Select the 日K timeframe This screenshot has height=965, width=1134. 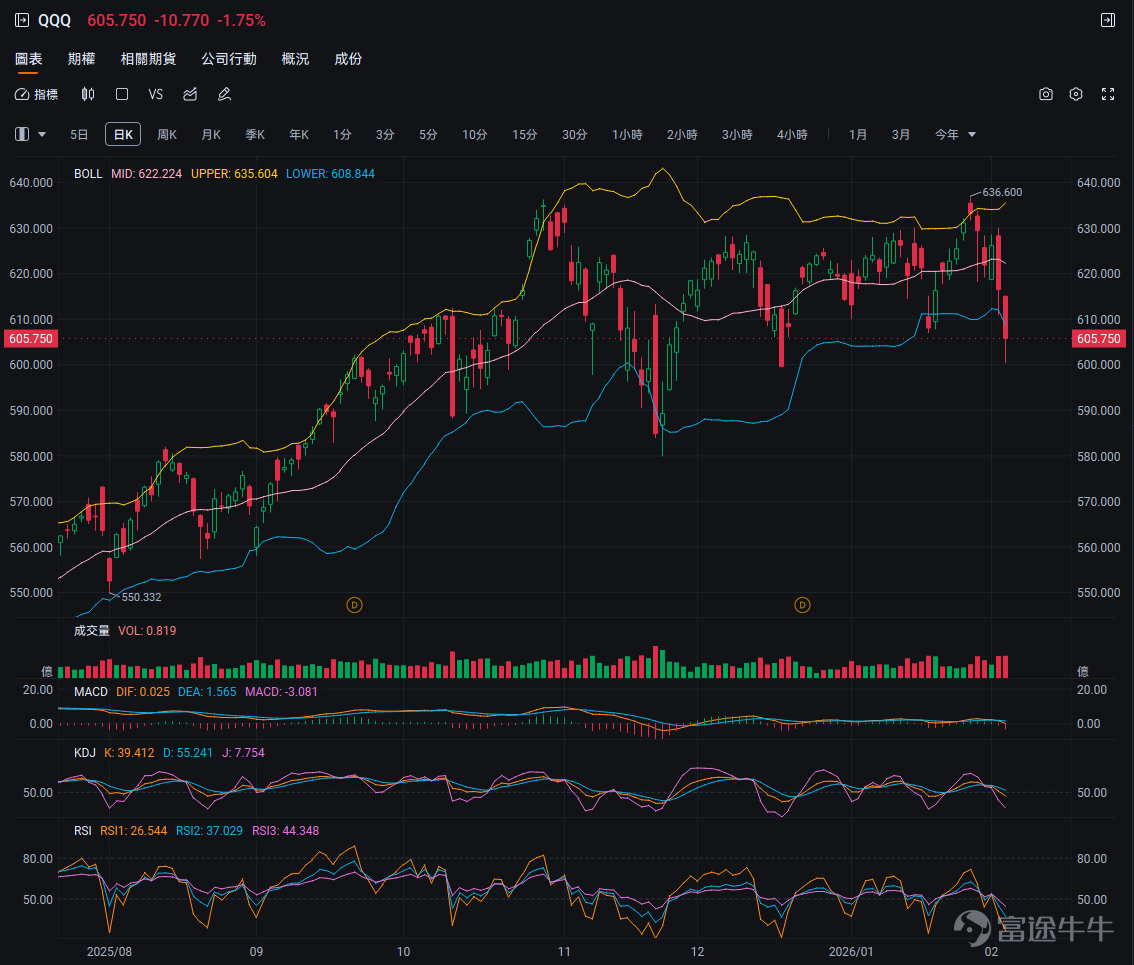pos(123,135)
